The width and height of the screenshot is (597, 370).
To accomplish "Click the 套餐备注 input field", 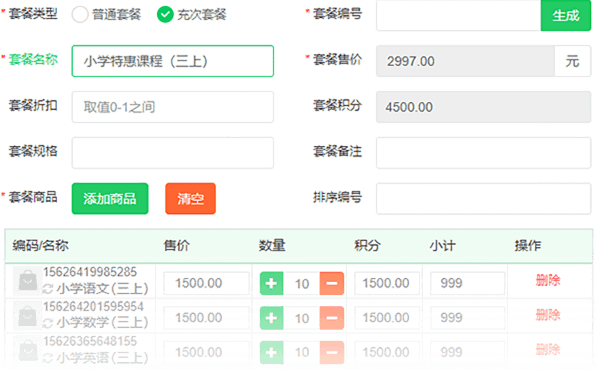I will [x=484, y=153].
